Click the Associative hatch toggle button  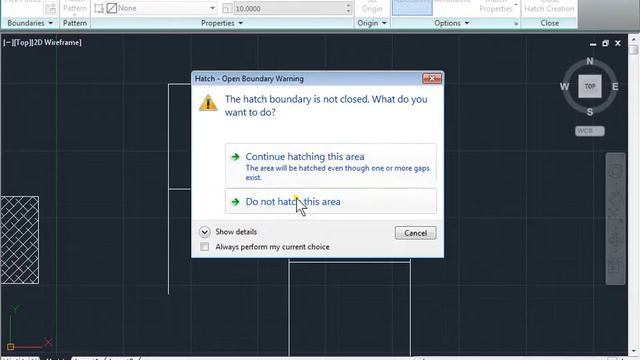(x=412, y=7)
